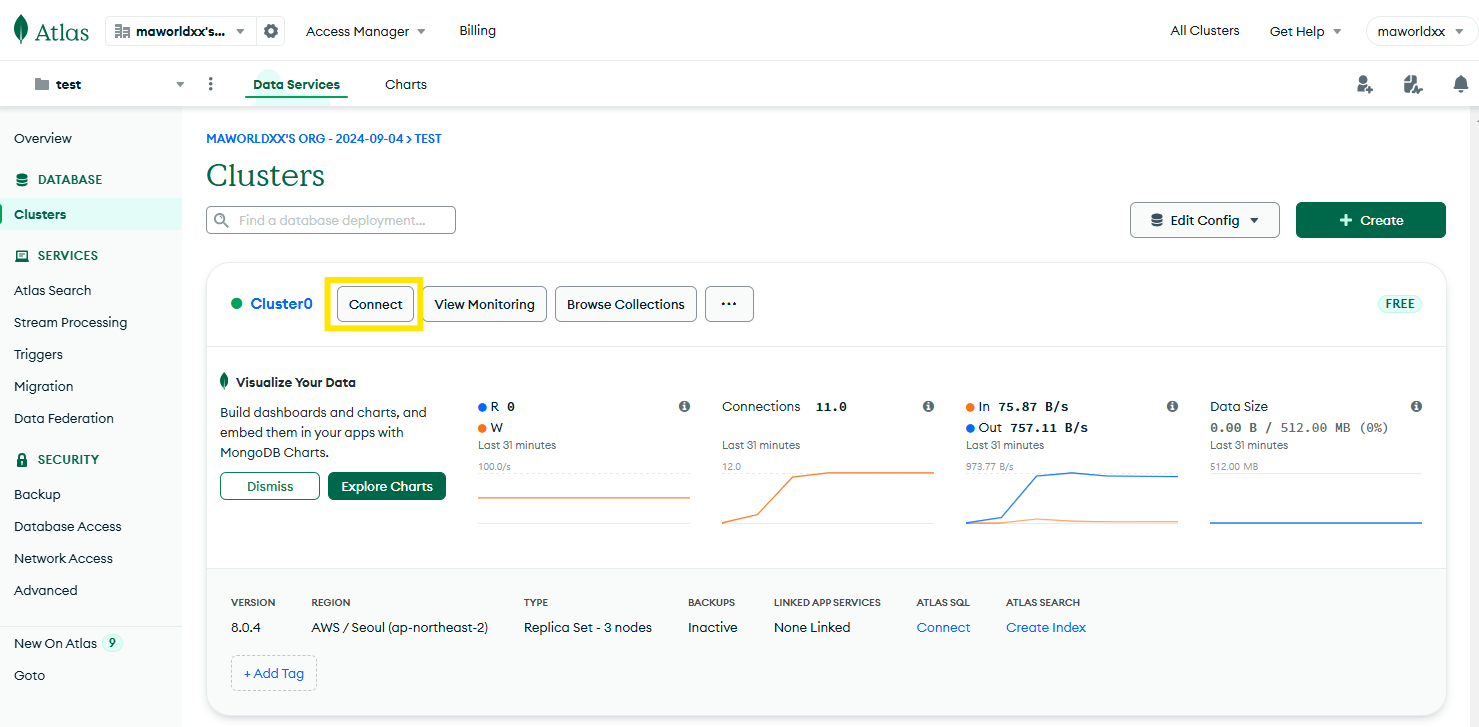Focus the Find a database deployment field
This screenshot has width=1479, height=727.
pyautogui.click(x=331, y=220)
